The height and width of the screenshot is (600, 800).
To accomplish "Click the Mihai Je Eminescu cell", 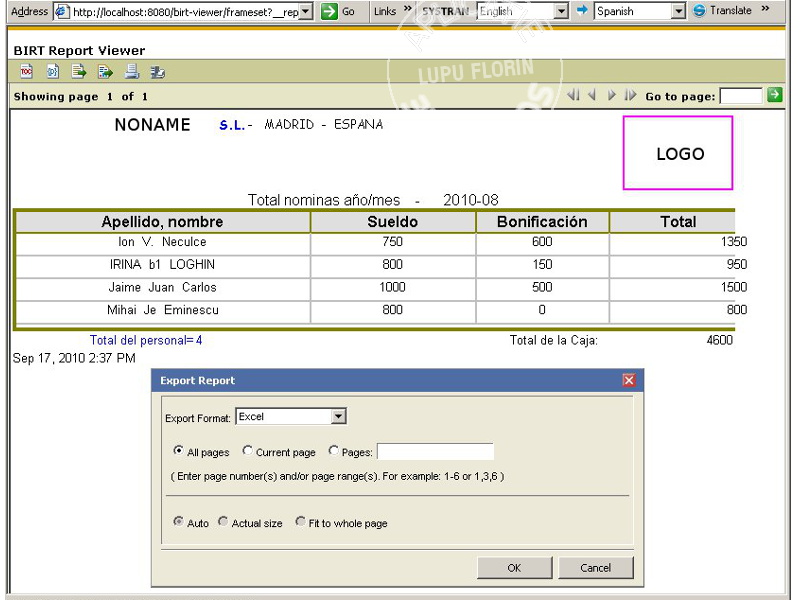I will [x=163, y=310].
